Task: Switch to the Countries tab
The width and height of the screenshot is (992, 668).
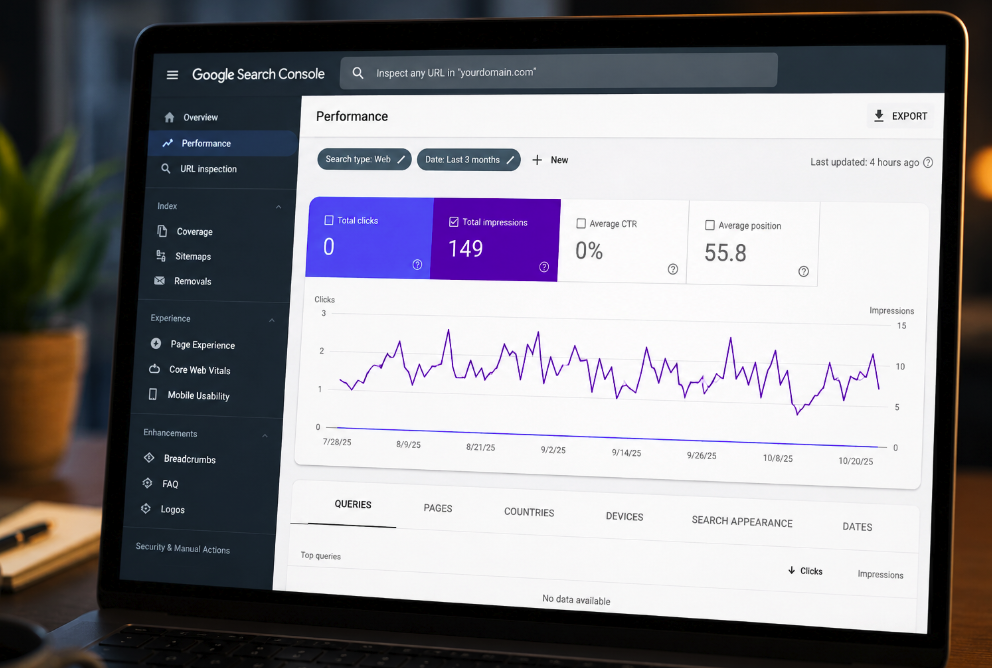Action: 529,512
